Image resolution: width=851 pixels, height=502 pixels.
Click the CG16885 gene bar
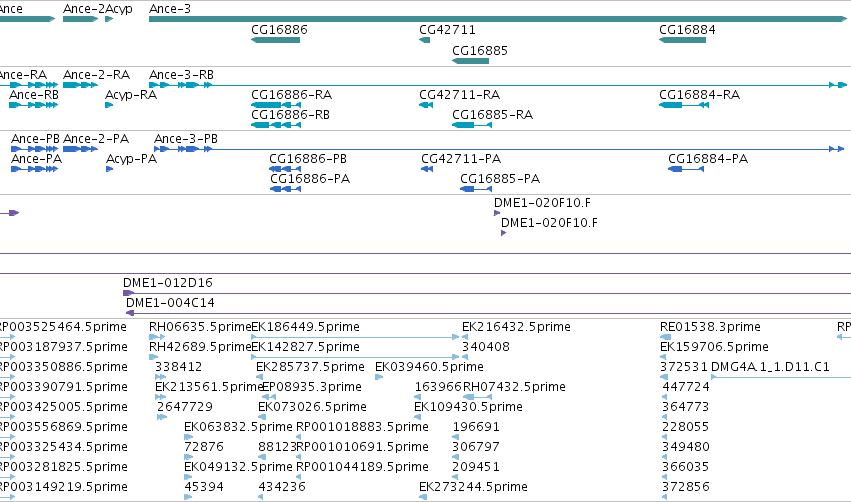click(471, 61)
